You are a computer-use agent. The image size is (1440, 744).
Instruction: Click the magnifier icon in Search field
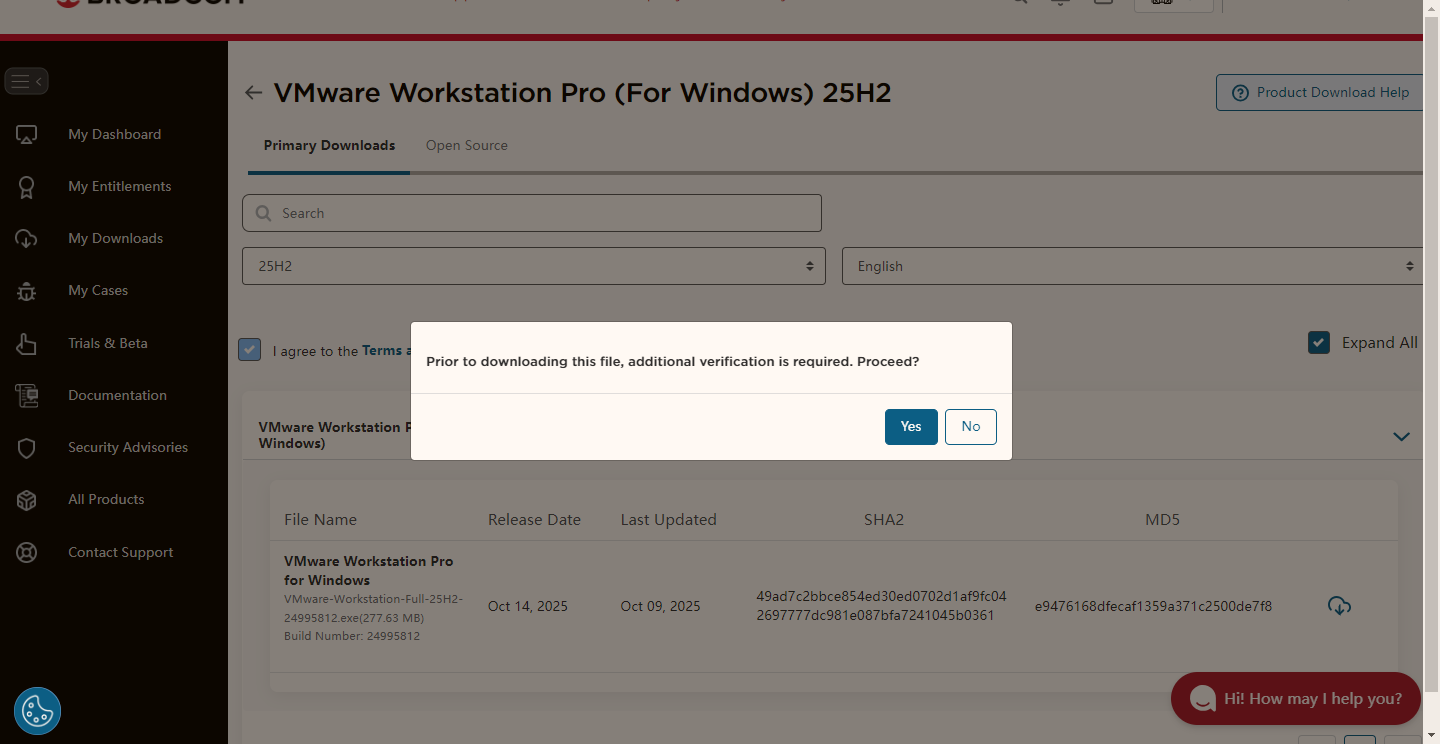(x=264, y=213)
